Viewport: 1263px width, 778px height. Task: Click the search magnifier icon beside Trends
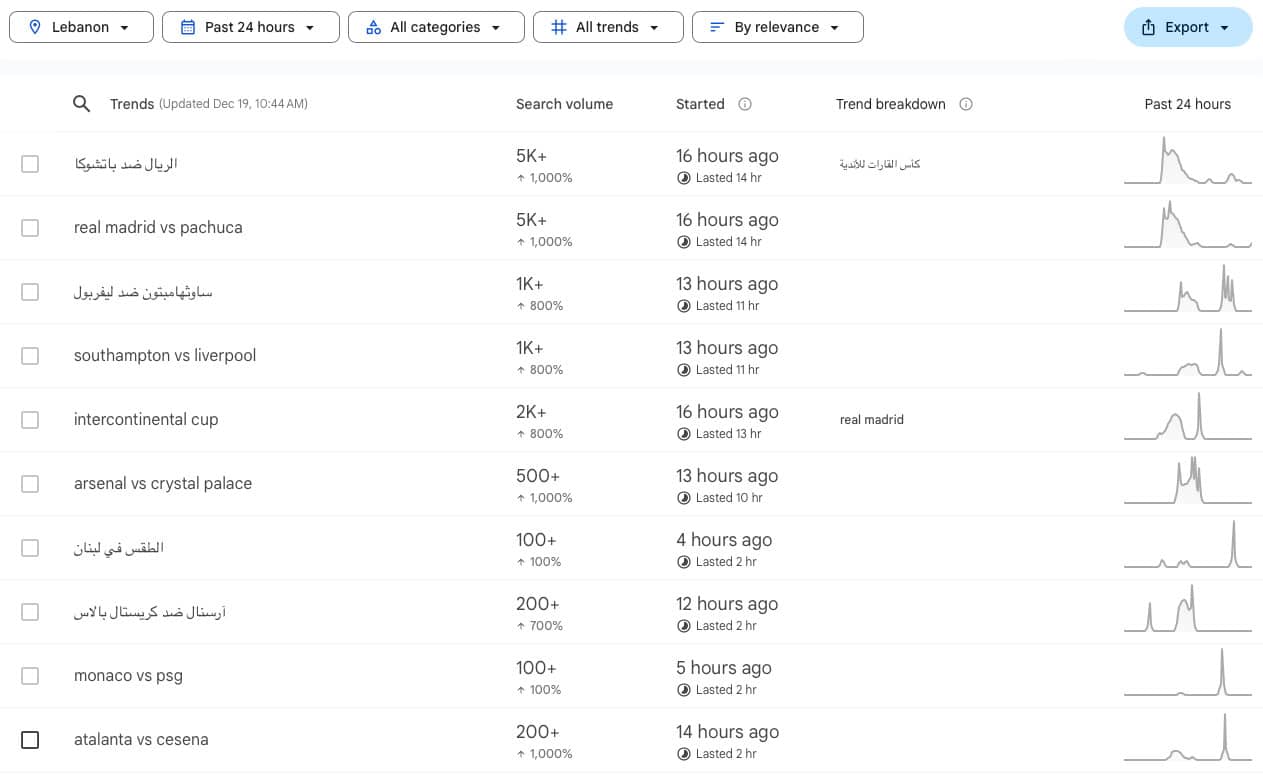[x=82, y=104]
